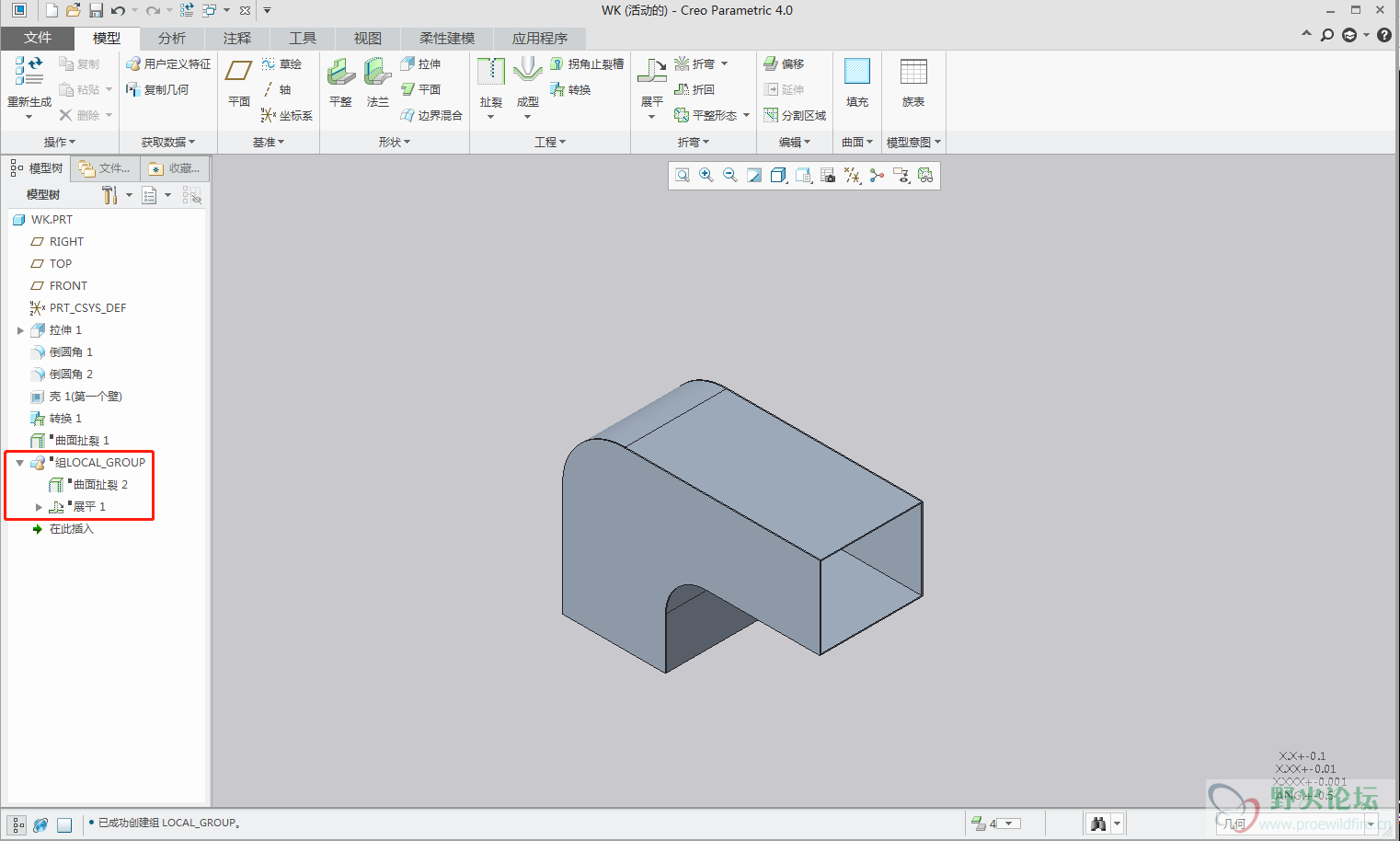
Task: Switch to the 工具 ribbon tab
Action: (x=303, y=38)
